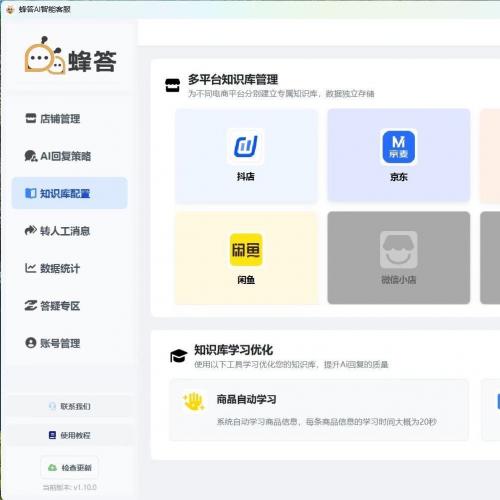Switch to the 答疑专区 section
The height and width of the screenshot is (500, 500).
(70, 305)
